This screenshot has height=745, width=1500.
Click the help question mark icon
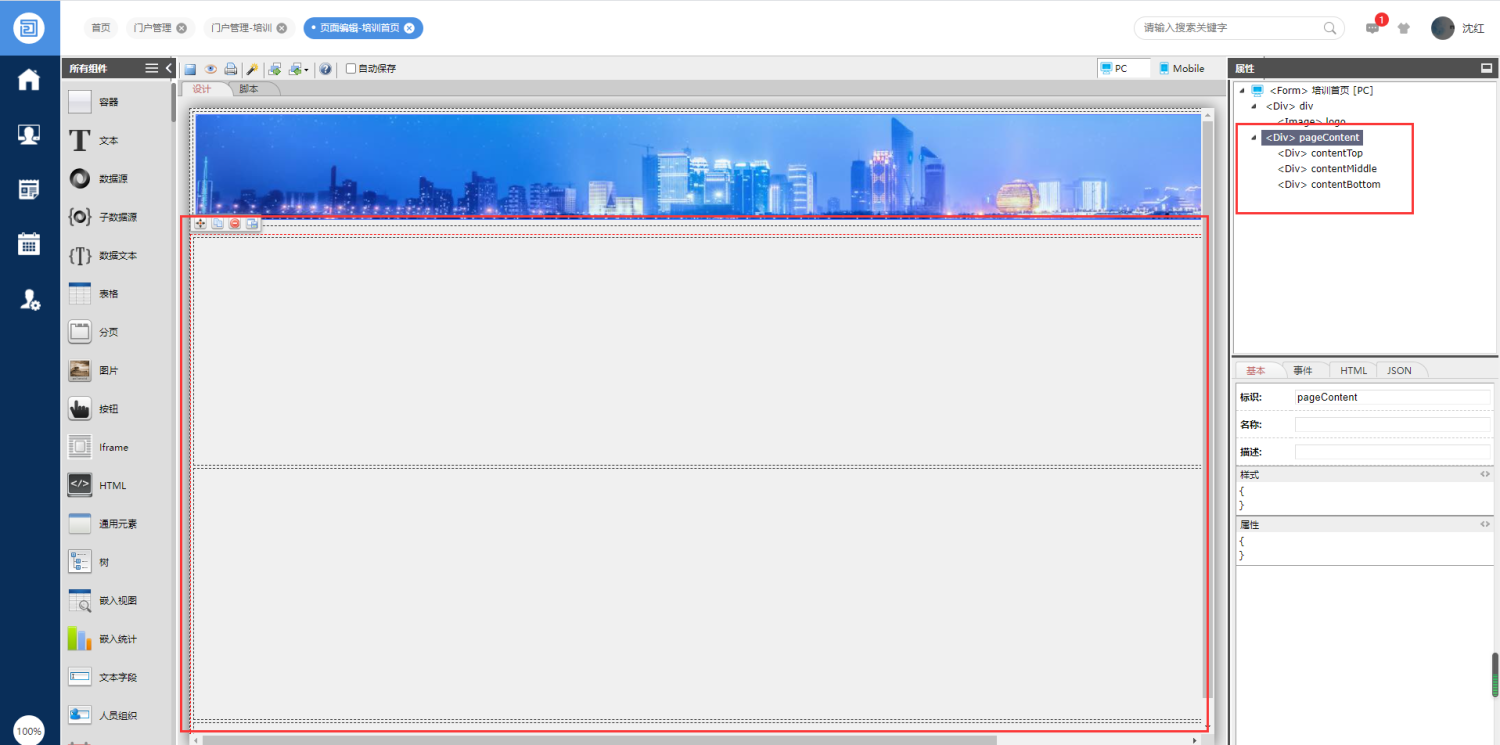coord(326,69)
